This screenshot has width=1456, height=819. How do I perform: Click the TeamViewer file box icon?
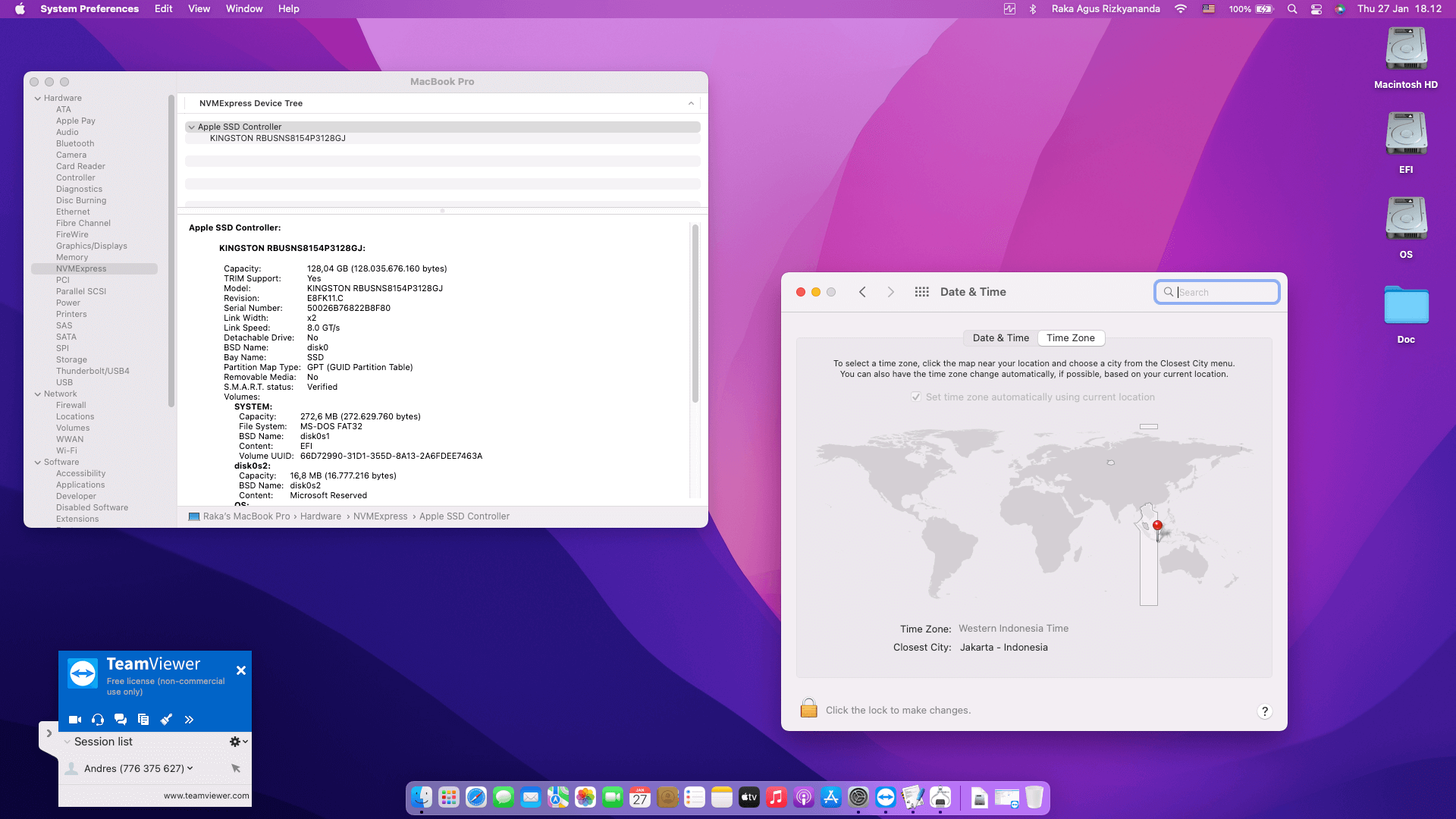tap(143, 720)
